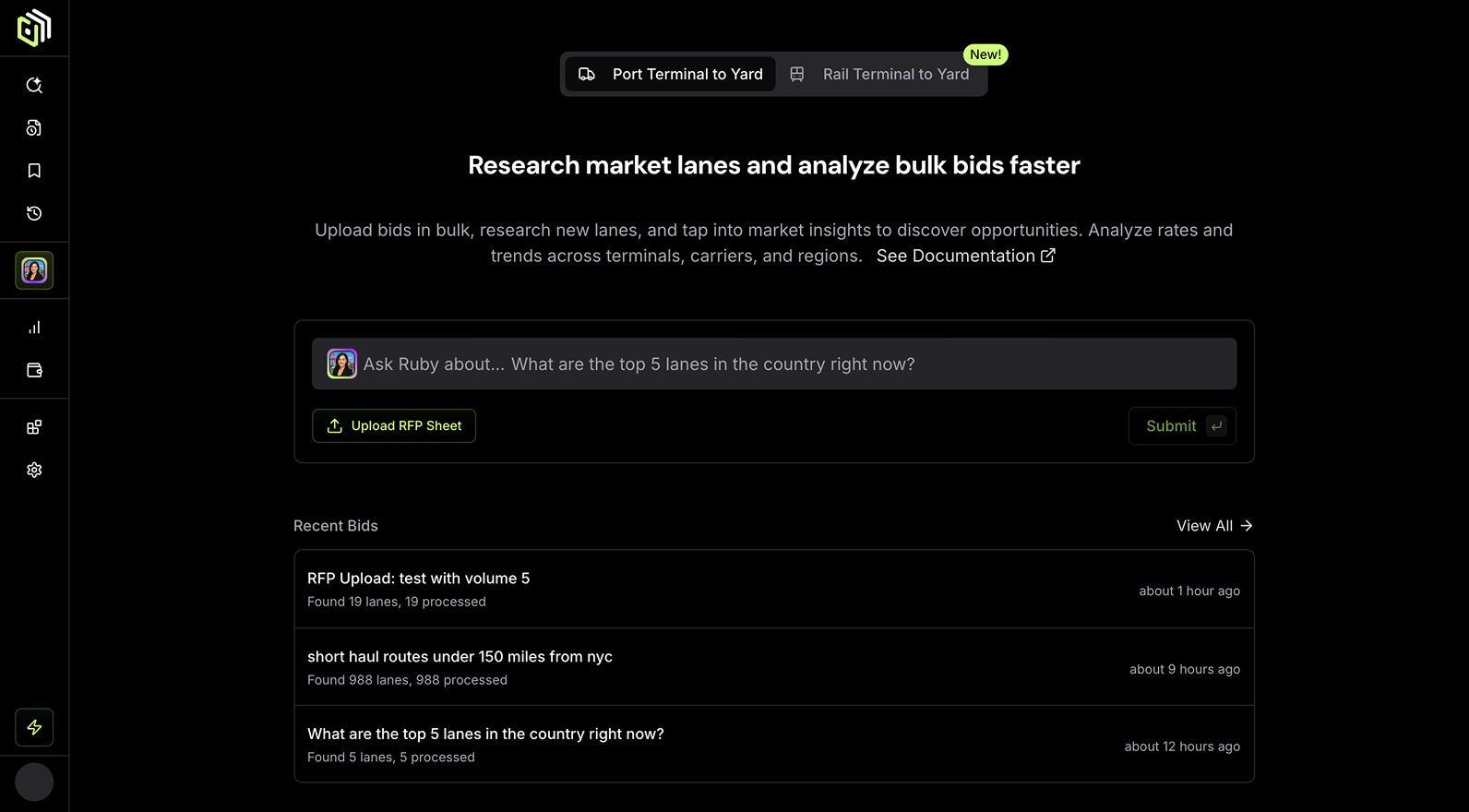The height and width of the screenshot is (812, 1469).
Task: Switch to Rail Terminal to Yard tab
Action: 881,74
